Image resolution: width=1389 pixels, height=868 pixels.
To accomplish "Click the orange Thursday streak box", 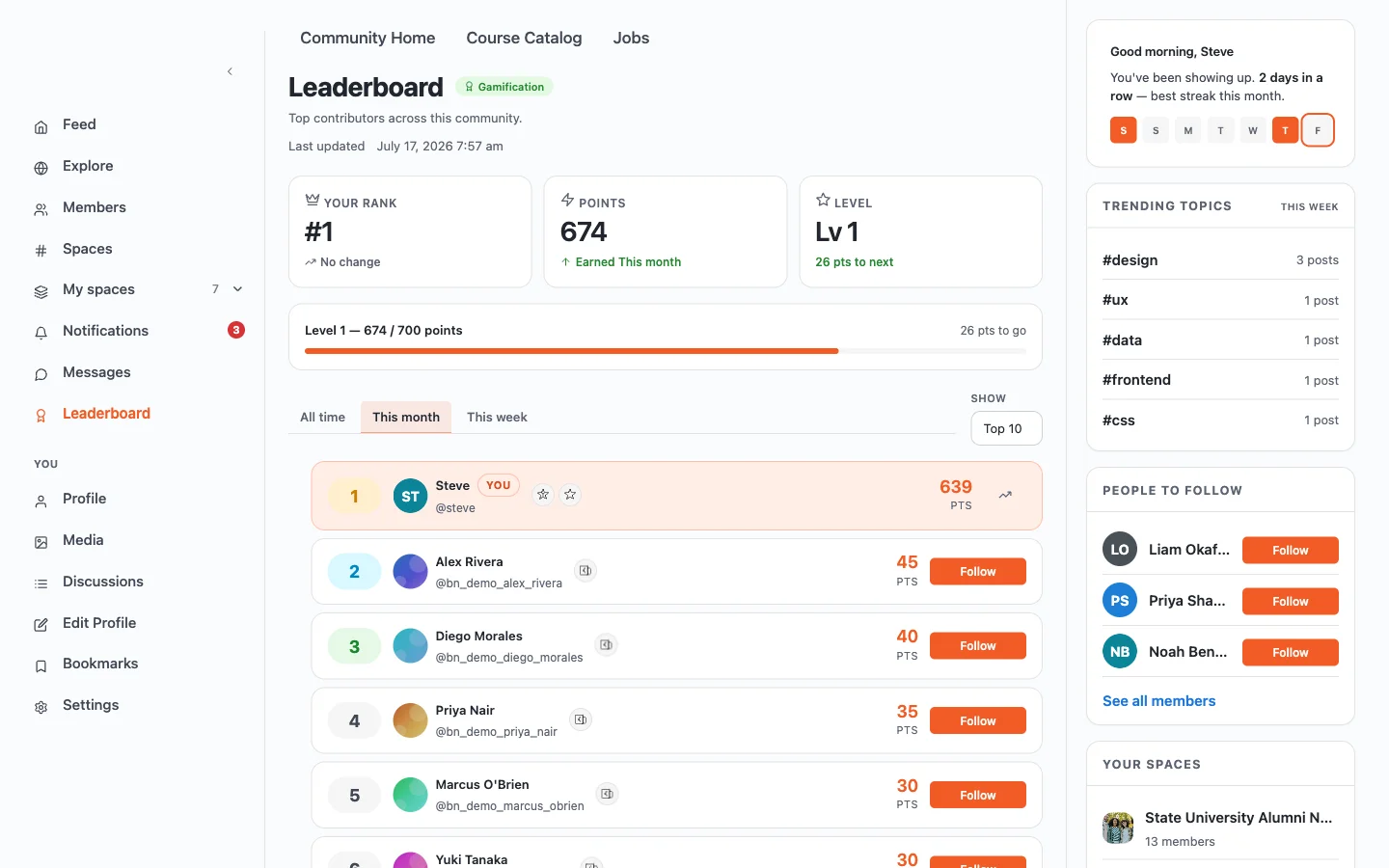I will (x=1285, y=130).
